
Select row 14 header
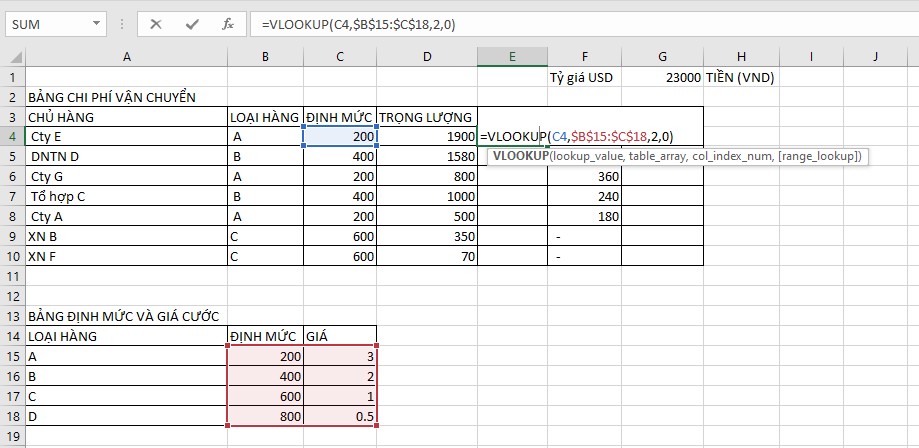(13, 336)
